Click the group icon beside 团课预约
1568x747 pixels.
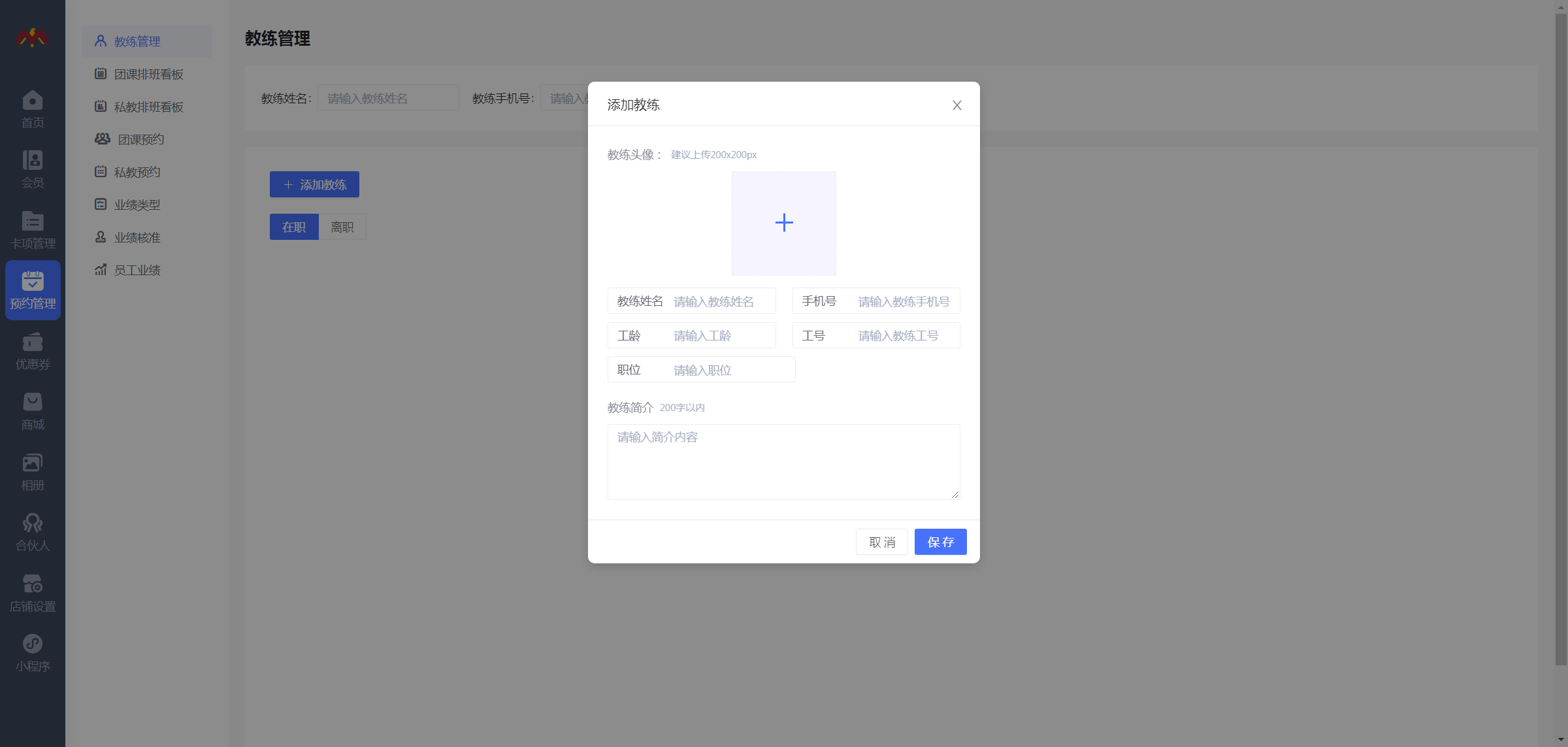pos(103,139)
